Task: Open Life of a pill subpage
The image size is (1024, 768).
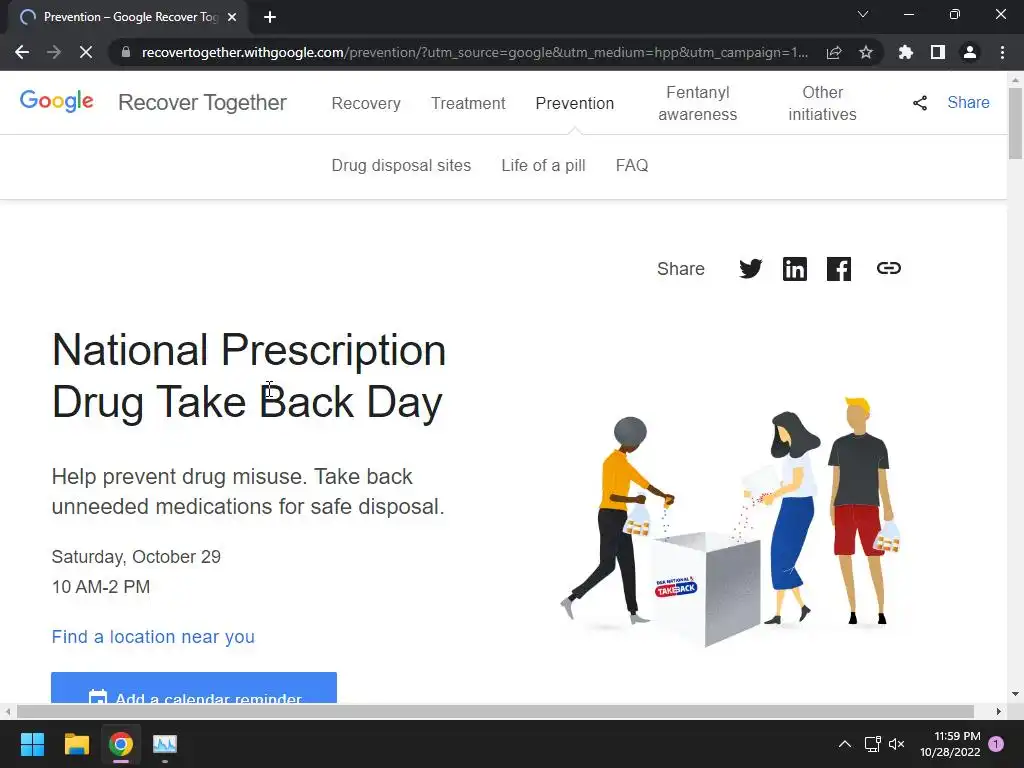Action: [x=543, y=165]
